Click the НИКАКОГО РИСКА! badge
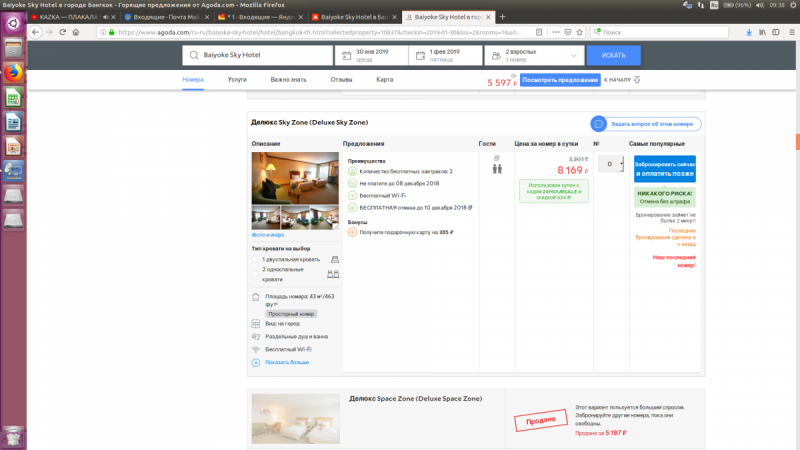 [x=665, y=197]
